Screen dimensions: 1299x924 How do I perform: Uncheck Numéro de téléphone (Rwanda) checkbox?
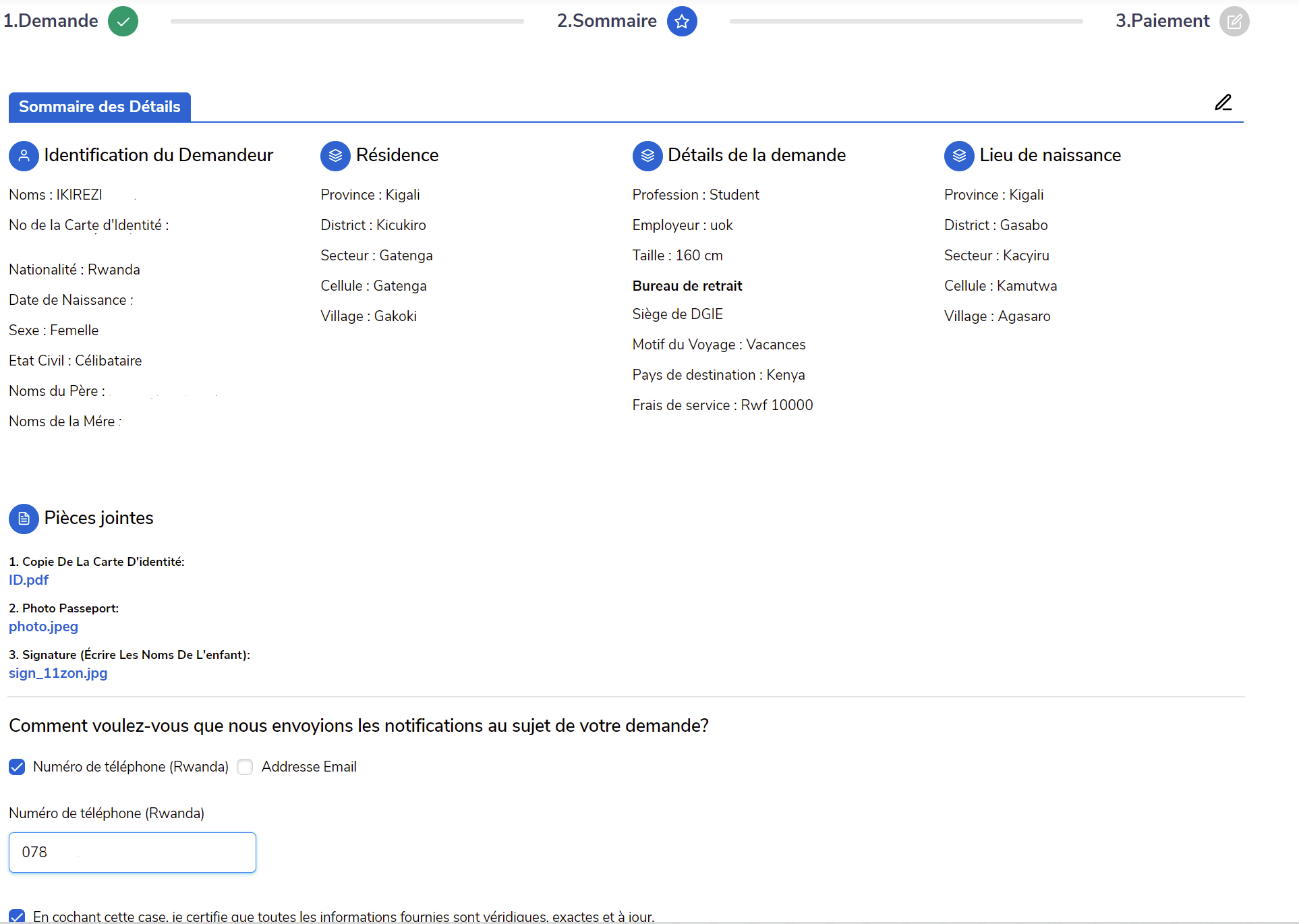(17, 767)
